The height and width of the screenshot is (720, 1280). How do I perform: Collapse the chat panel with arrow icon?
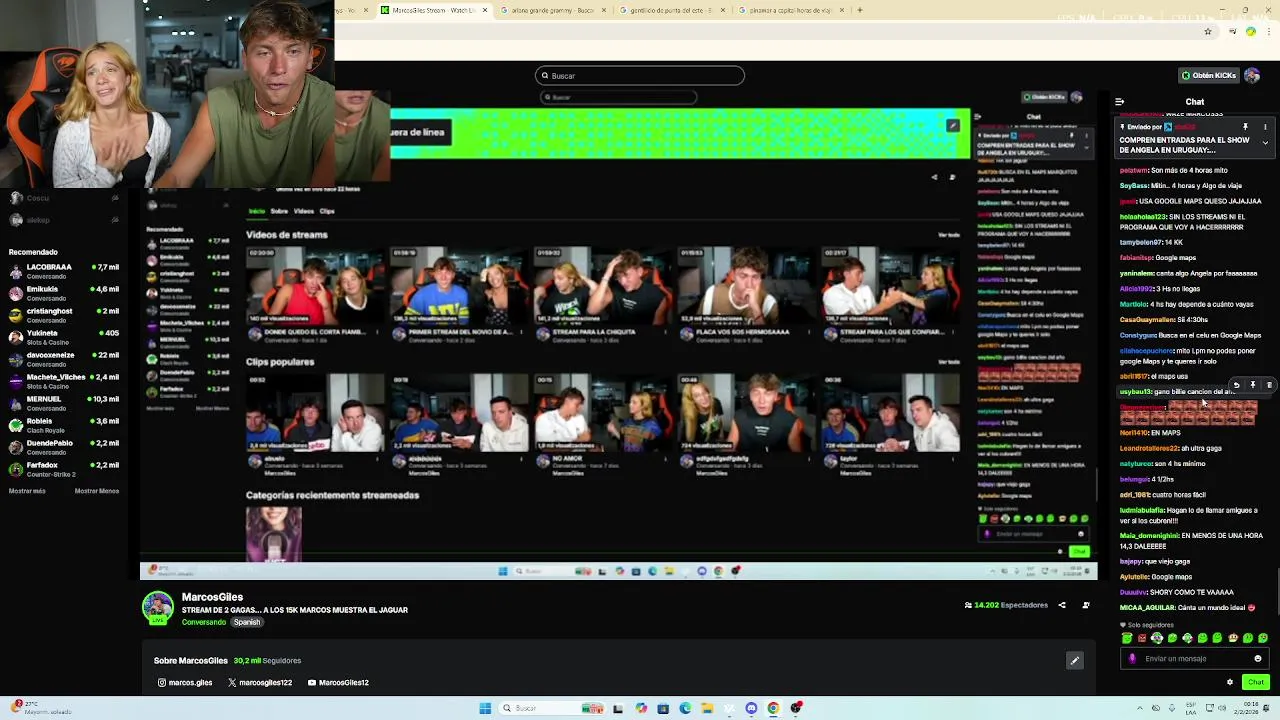point(1119,102)
